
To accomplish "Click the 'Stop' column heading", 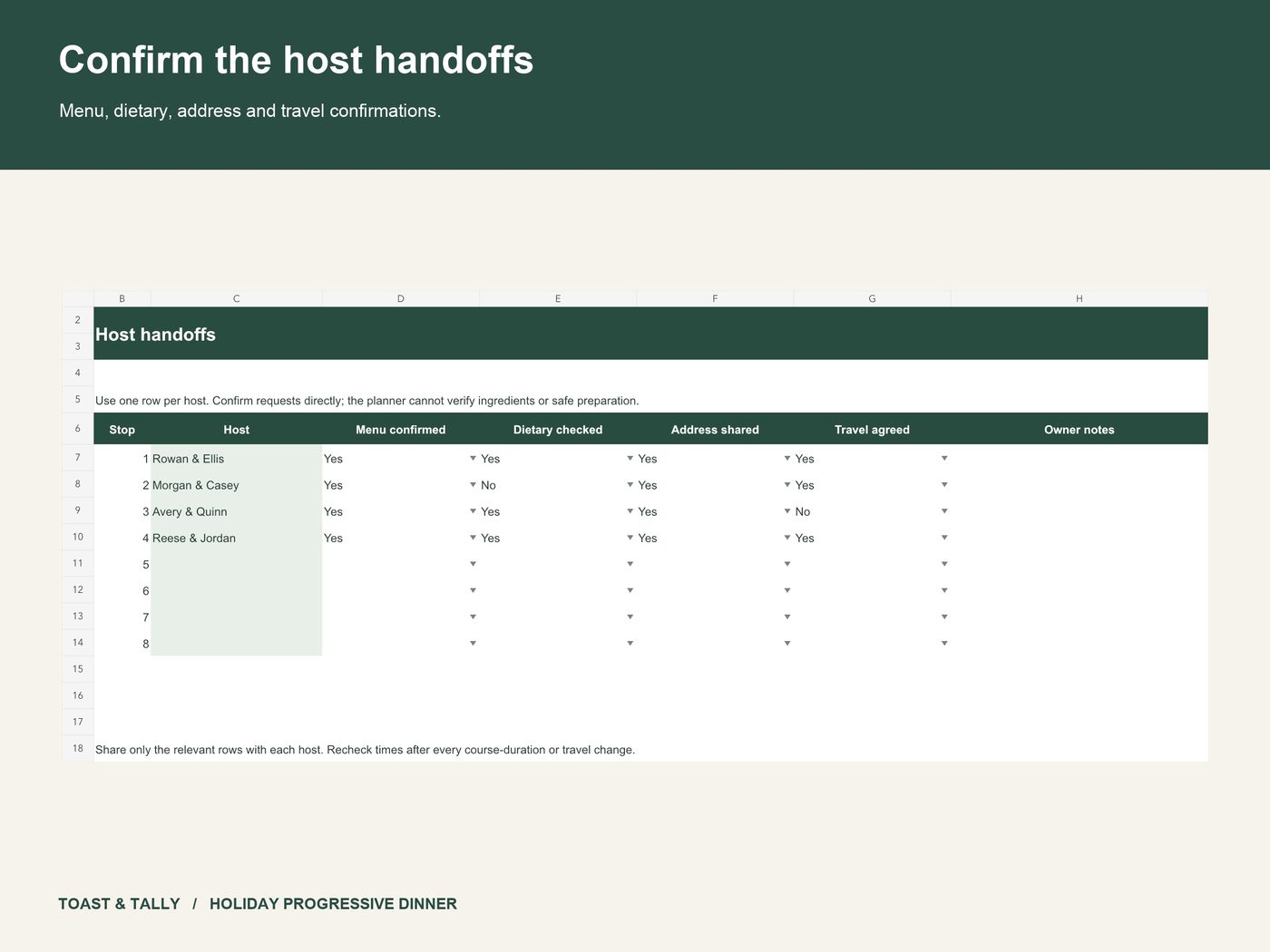I will 122,430.
